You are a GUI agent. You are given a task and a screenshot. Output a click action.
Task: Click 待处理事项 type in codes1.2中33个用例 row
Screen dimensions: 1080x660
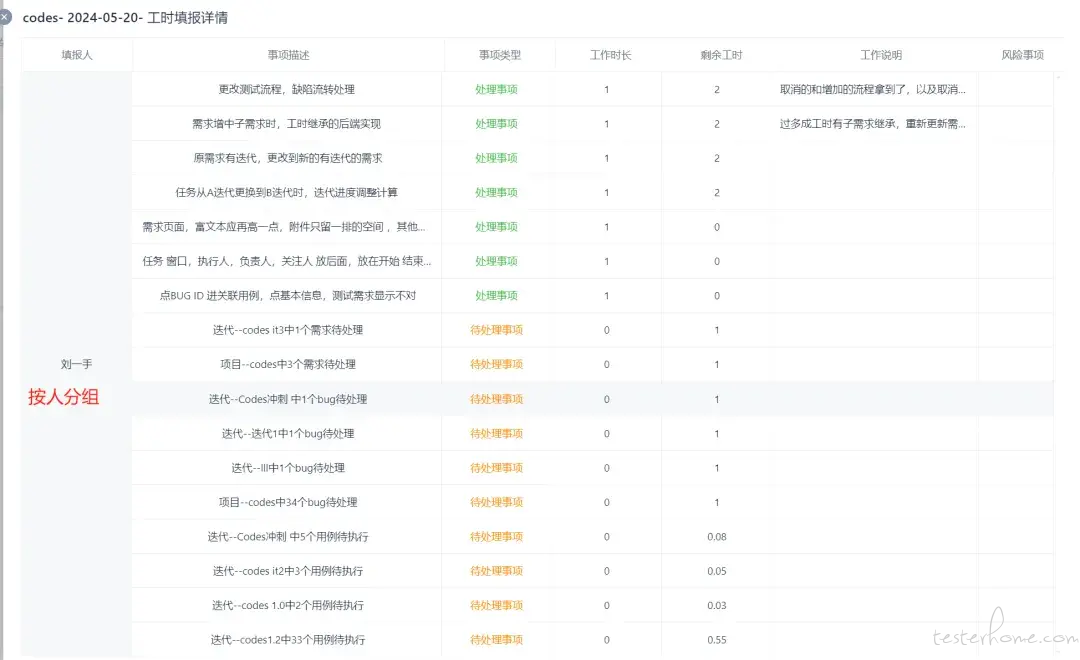[496, 640]
